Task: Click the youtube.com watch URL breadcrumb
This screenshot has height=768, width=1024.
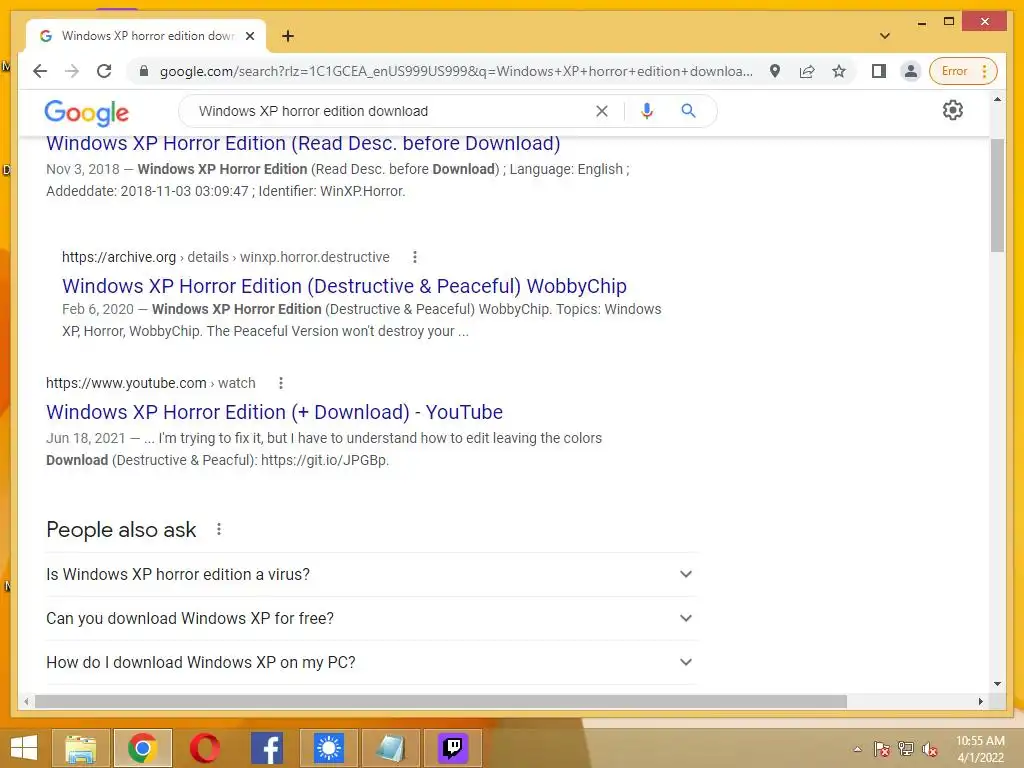Action: (150, 383)
